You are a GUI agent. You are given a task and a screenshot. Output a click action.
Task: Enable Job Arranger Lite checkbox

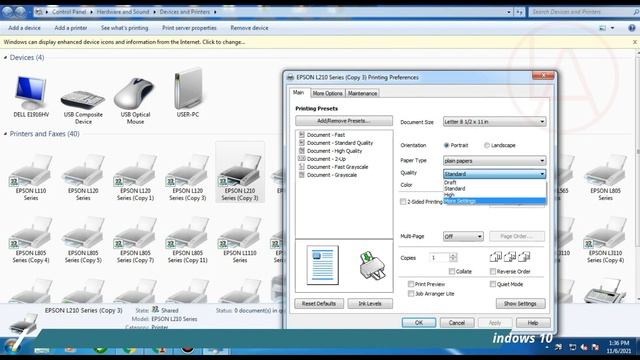(x=411, y=293)
